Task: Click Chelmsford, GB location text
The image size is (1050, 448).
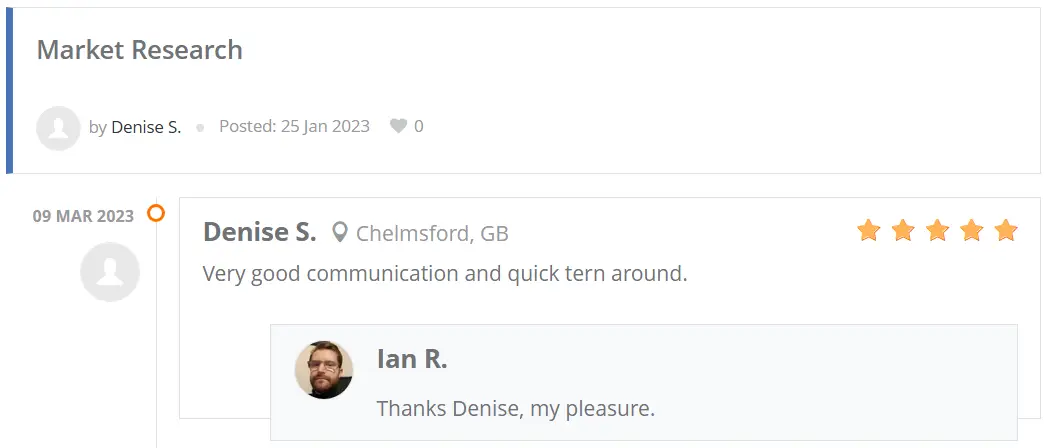Action: pyautogui.click(x=433, y=234)
